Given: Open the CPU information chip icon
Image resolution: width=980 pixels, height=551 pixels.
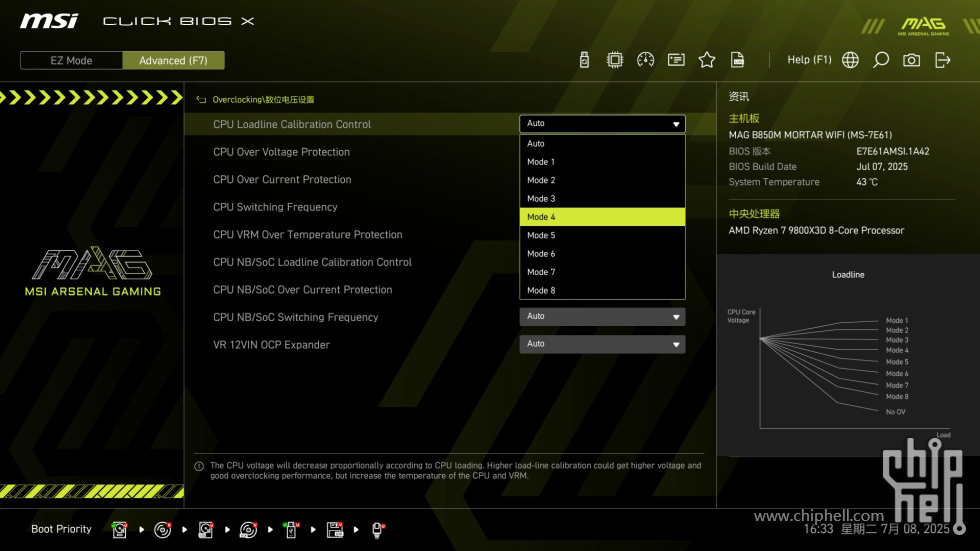Looking at the screenshot, I should click(x=615, y=60).
